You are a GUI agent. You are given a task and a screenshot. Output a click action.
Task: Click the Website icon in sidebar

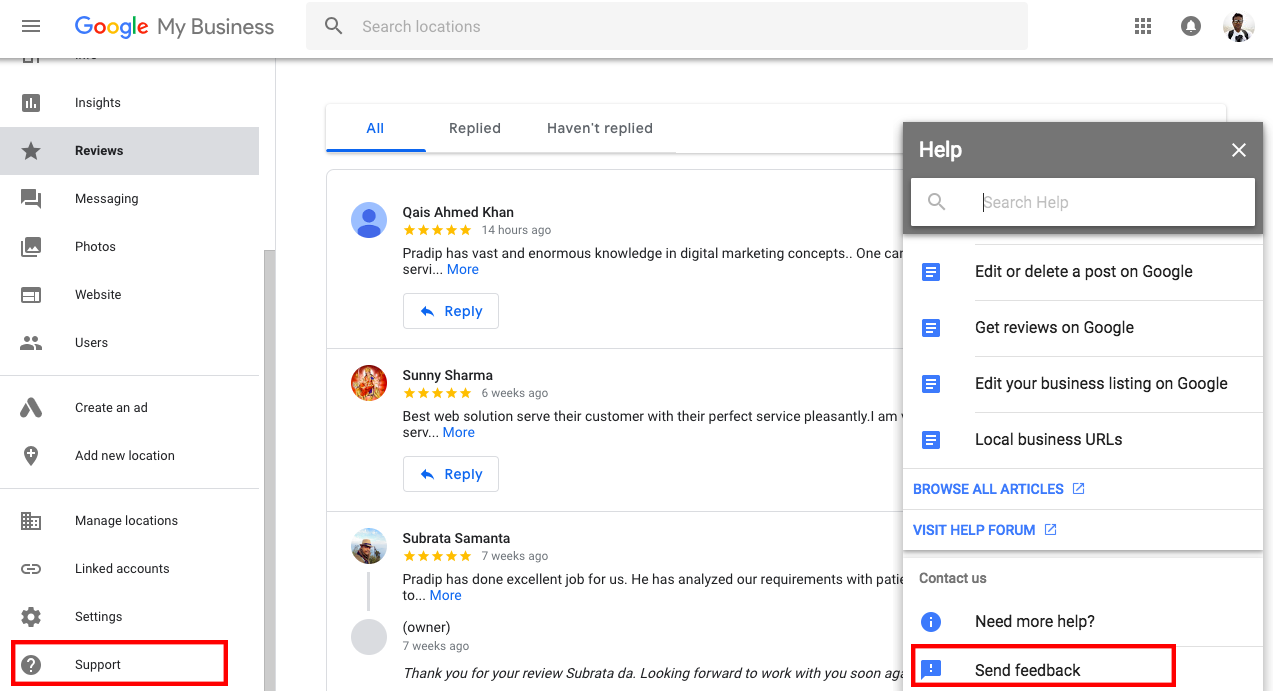(31, 295)
